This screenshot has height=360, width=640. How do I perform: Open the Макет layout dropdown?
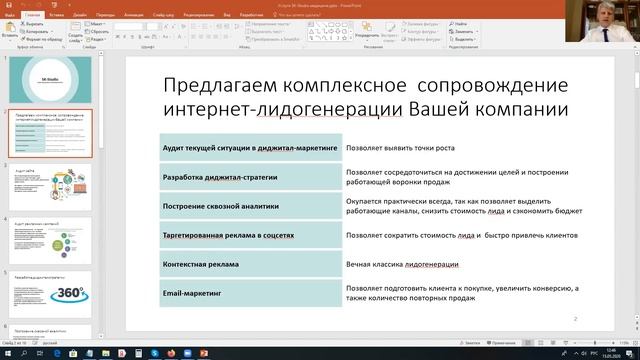click(x=96, y=24)
